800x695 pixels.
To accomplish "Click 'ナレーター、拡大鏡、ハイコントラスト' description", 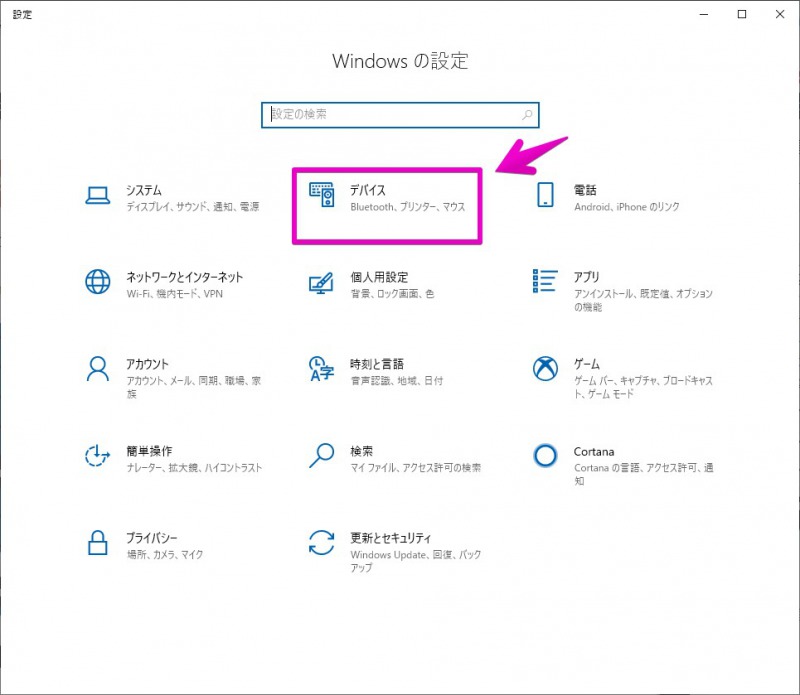I will [194, 467].
